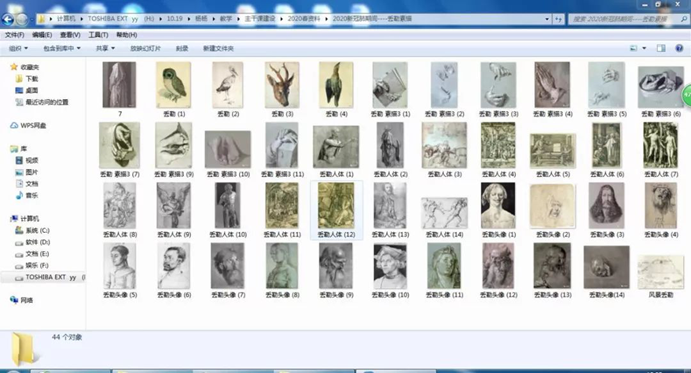The image size is (691, 373).
Task: Click 计算机 in the address breadcrumb
Action: (66, 19)
